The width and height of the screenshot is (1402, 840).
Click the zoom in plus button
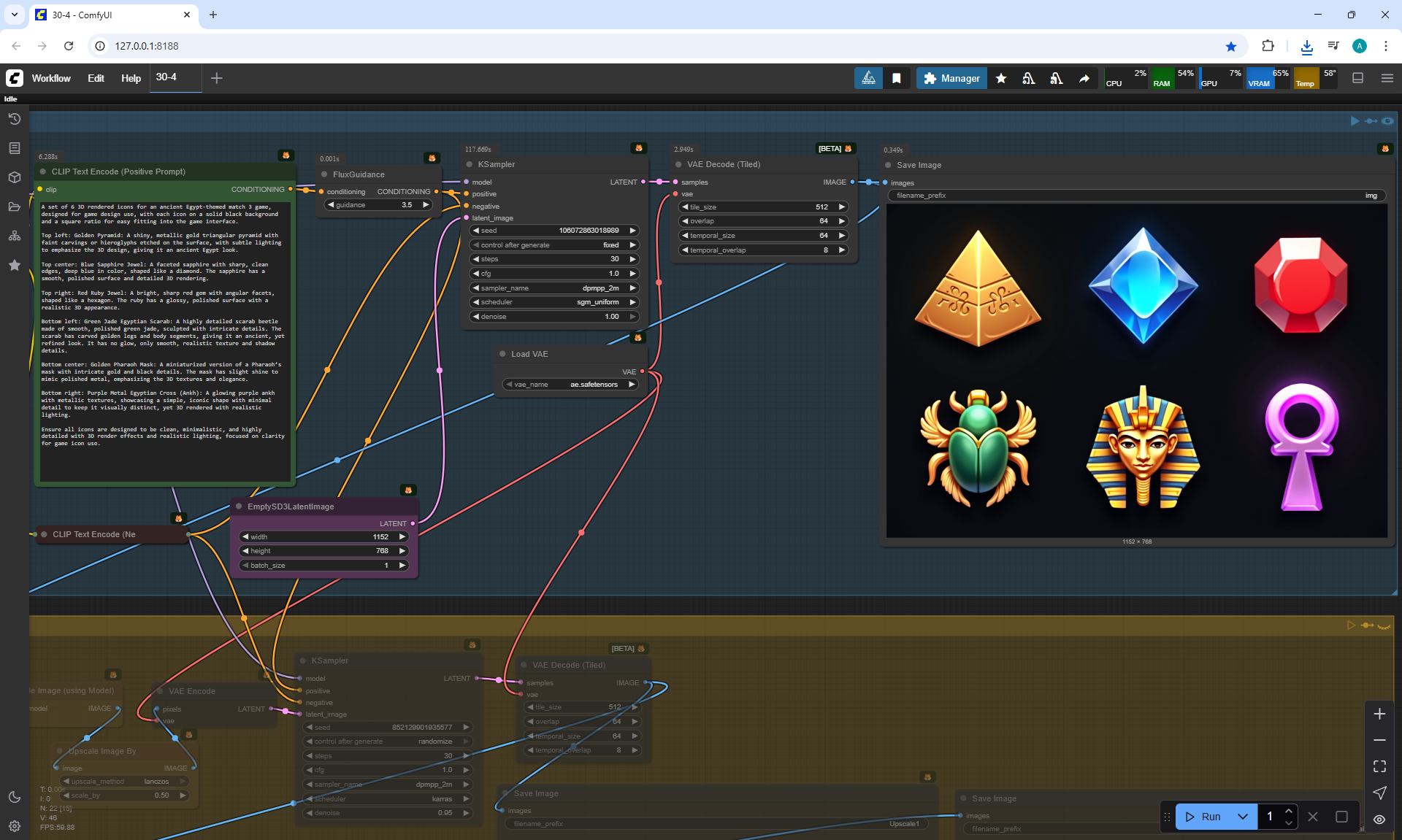(x=1379, y=714)
